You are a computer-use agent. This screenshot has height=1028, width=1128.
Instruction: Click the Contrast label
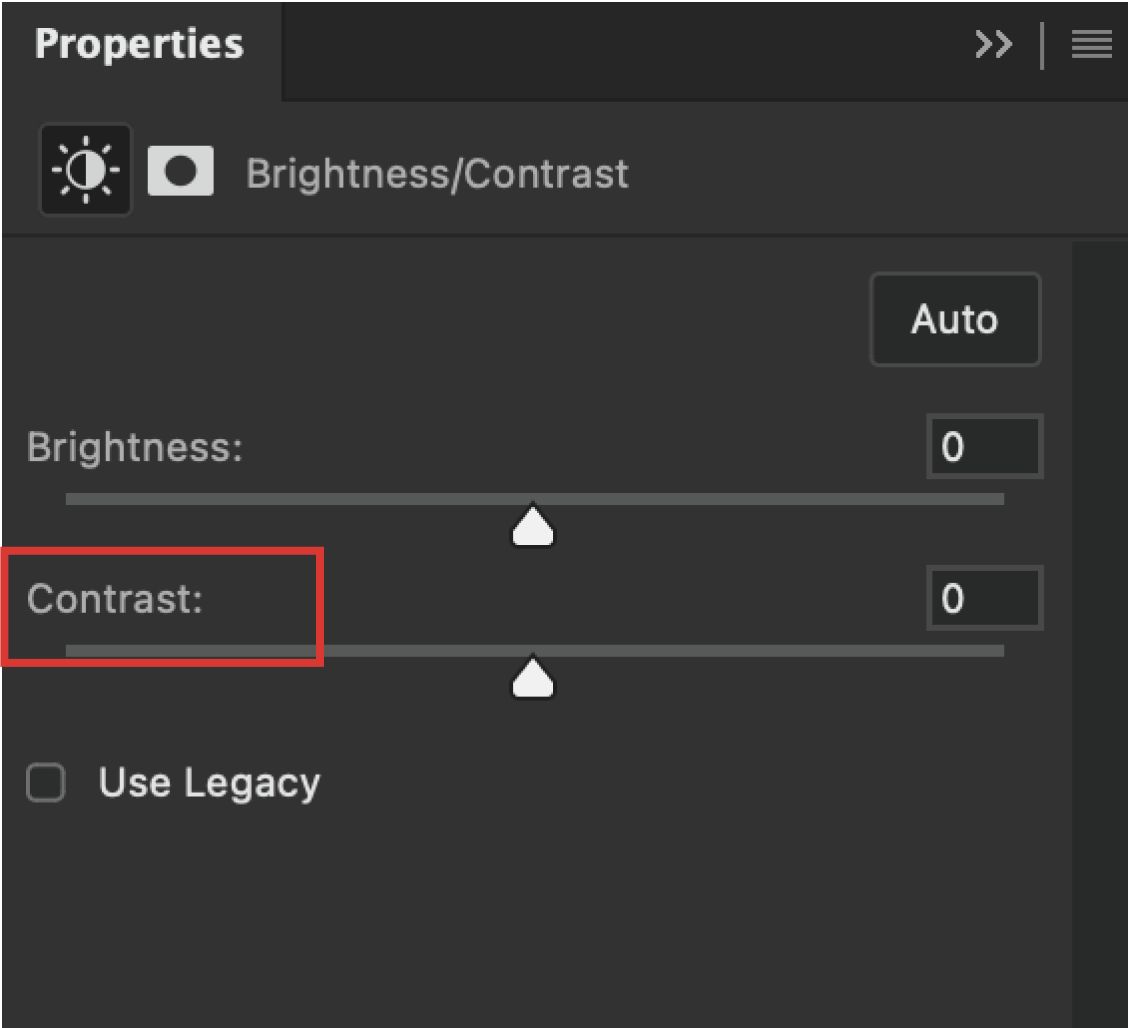[115, 599]
